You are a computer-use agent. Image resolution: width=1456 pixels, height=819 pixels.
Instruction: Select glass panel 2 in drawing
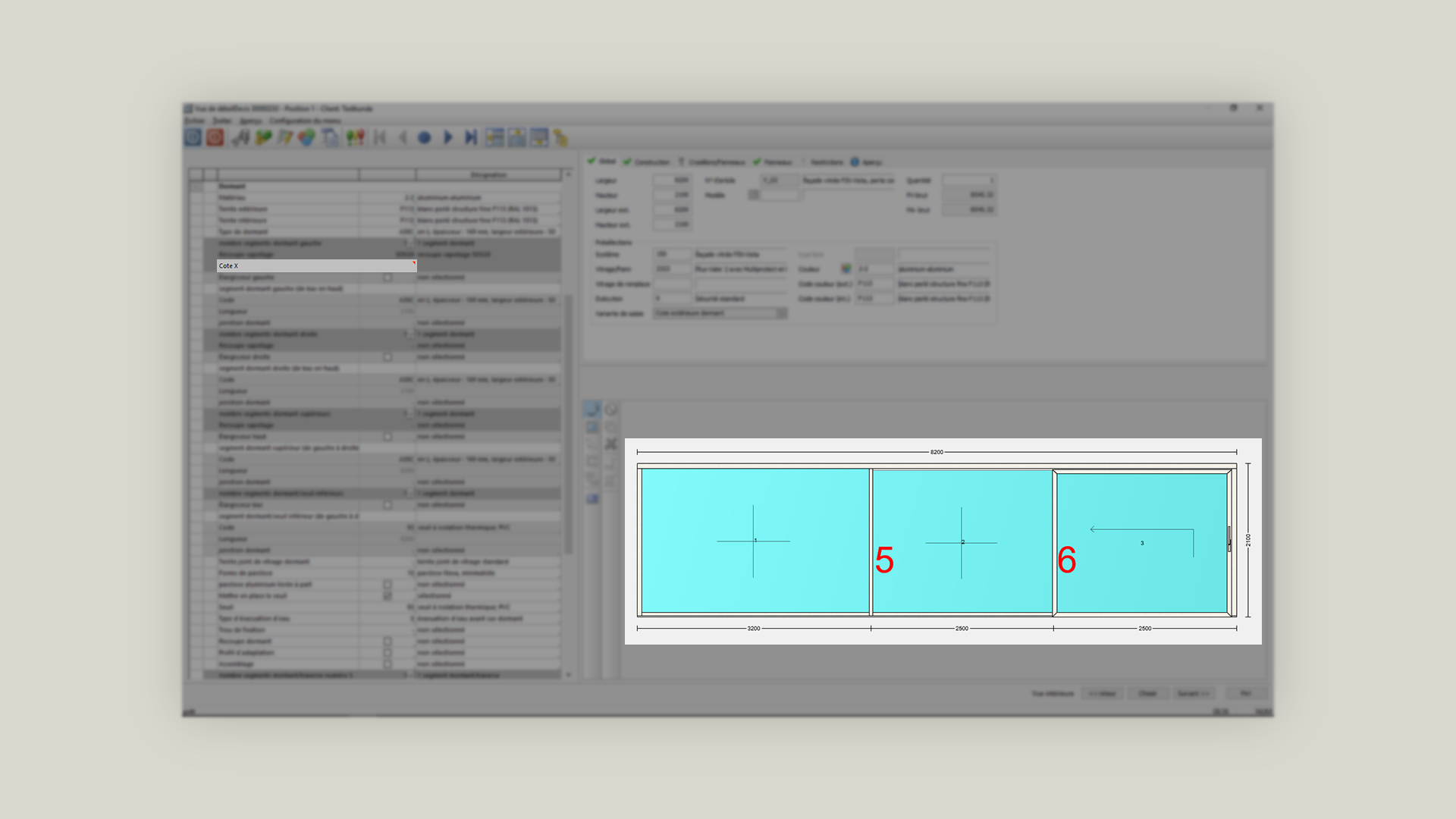coord(962,541)
